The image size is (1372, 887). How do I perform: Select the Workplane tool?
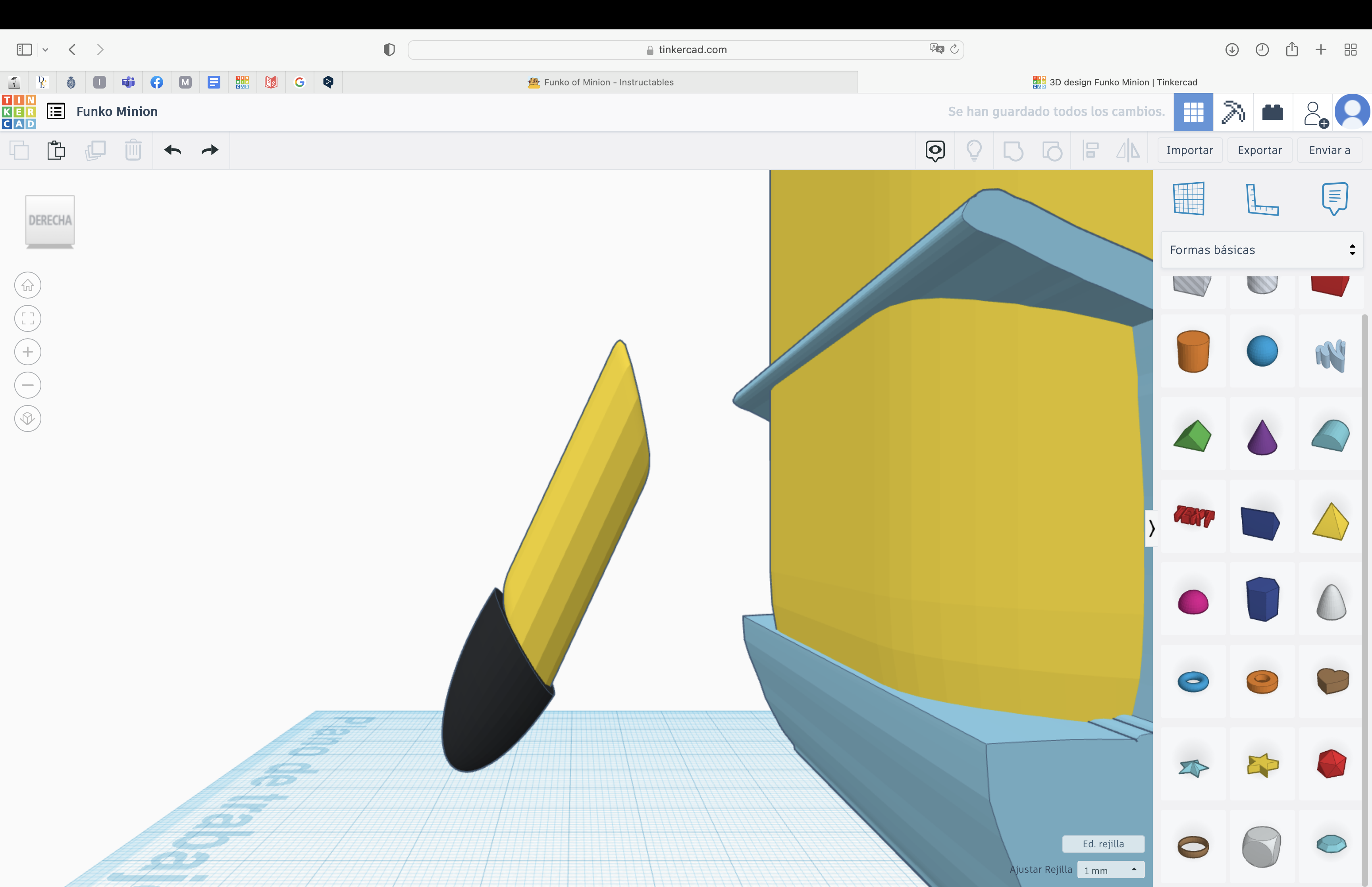[x=1189, y=199]
